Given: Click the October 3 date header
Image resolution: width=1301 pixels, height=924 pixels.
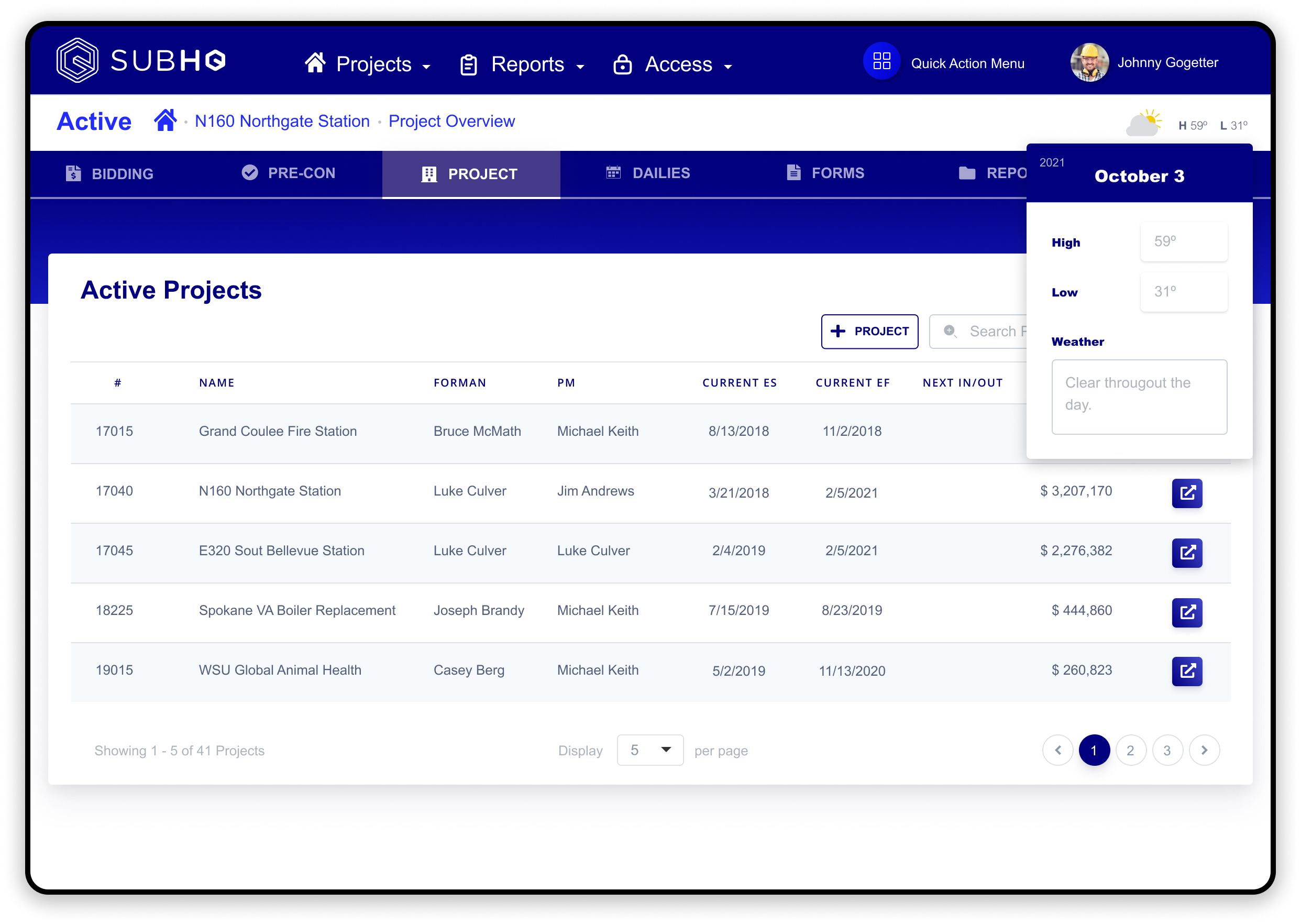Looking at the screenshot, I should point(1139,176).
